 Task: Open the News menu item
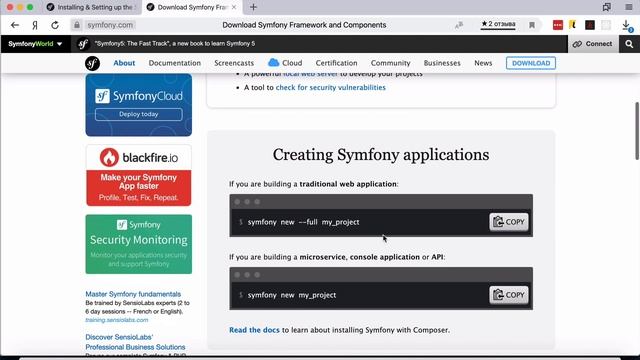point(483,63)
